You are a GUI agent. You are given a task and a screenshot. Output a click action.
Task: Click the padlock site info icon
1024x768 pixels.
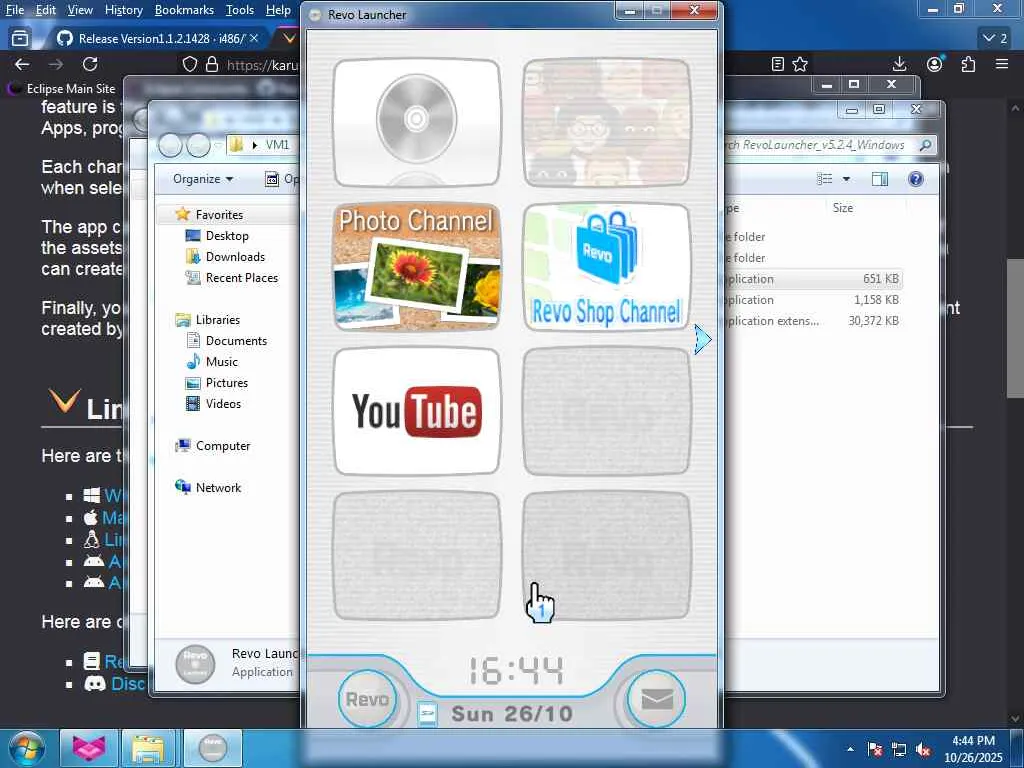pyautogui.click(x=212, y=64)
